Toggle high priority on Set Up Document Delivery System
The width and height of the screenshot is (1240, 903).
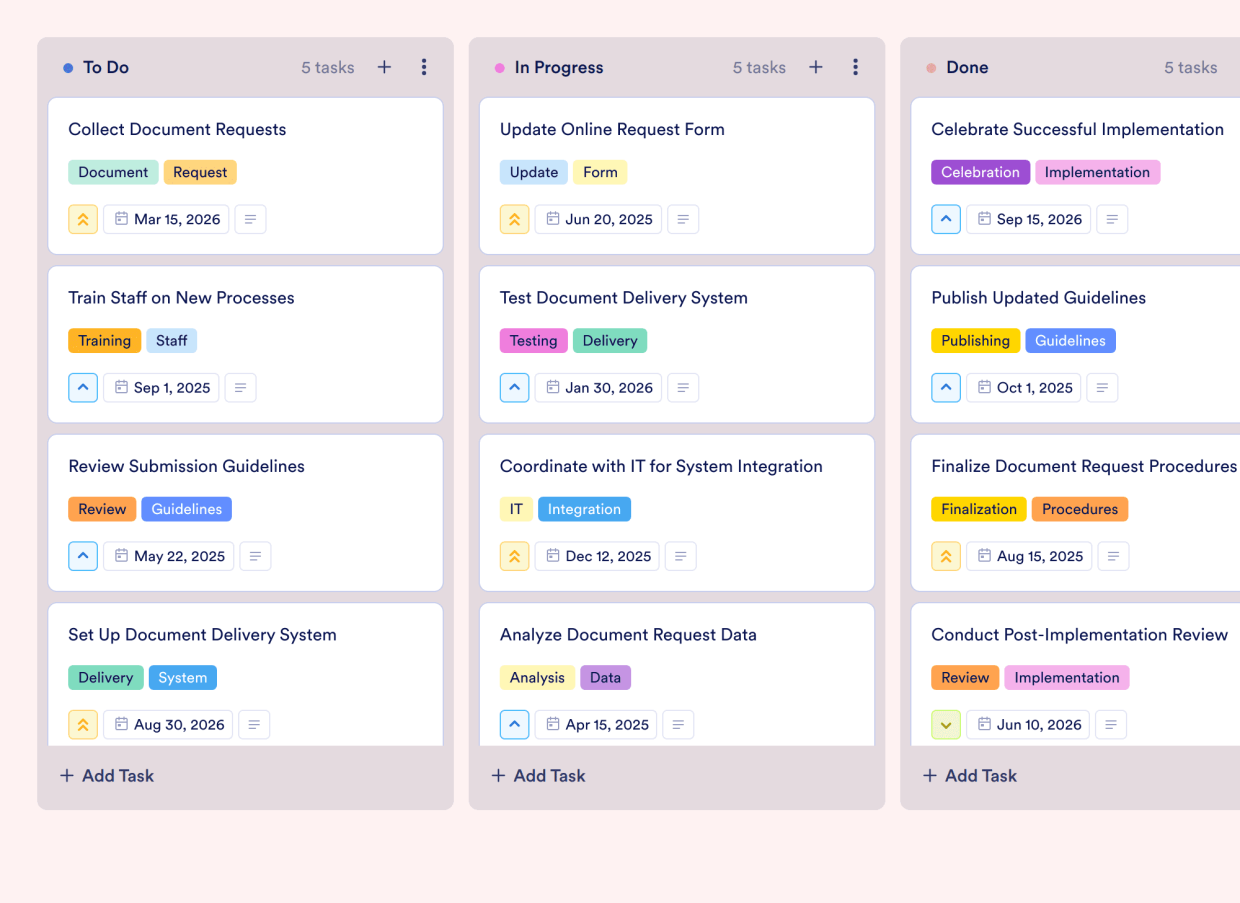pyautogui.click(x=83, y=724)
